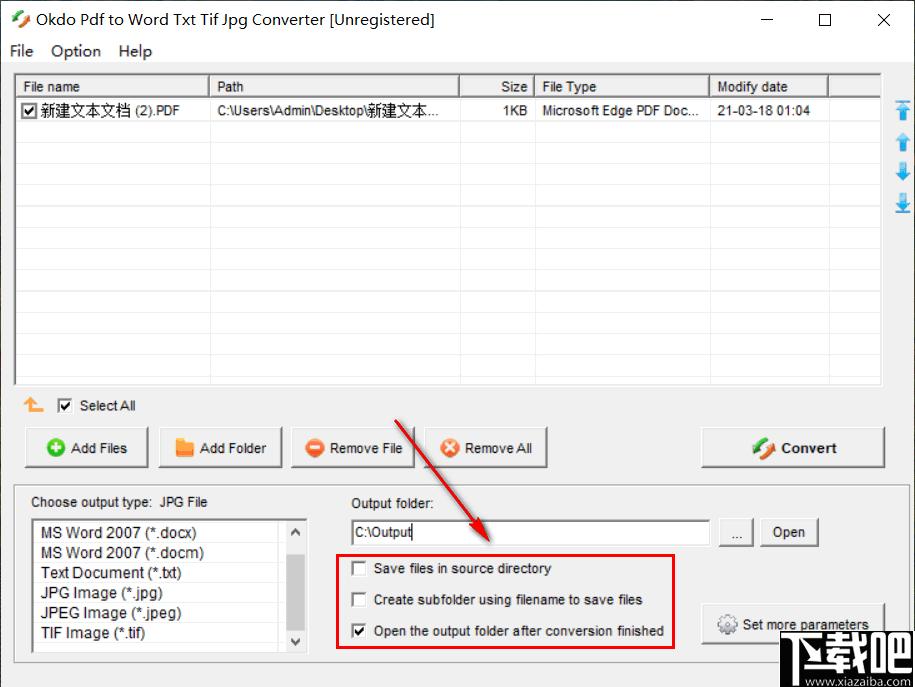Uncheck the 新建文本文档 (2).PDF file checkbox
This screenshot has width=915, height=687.
coord(29,110)
